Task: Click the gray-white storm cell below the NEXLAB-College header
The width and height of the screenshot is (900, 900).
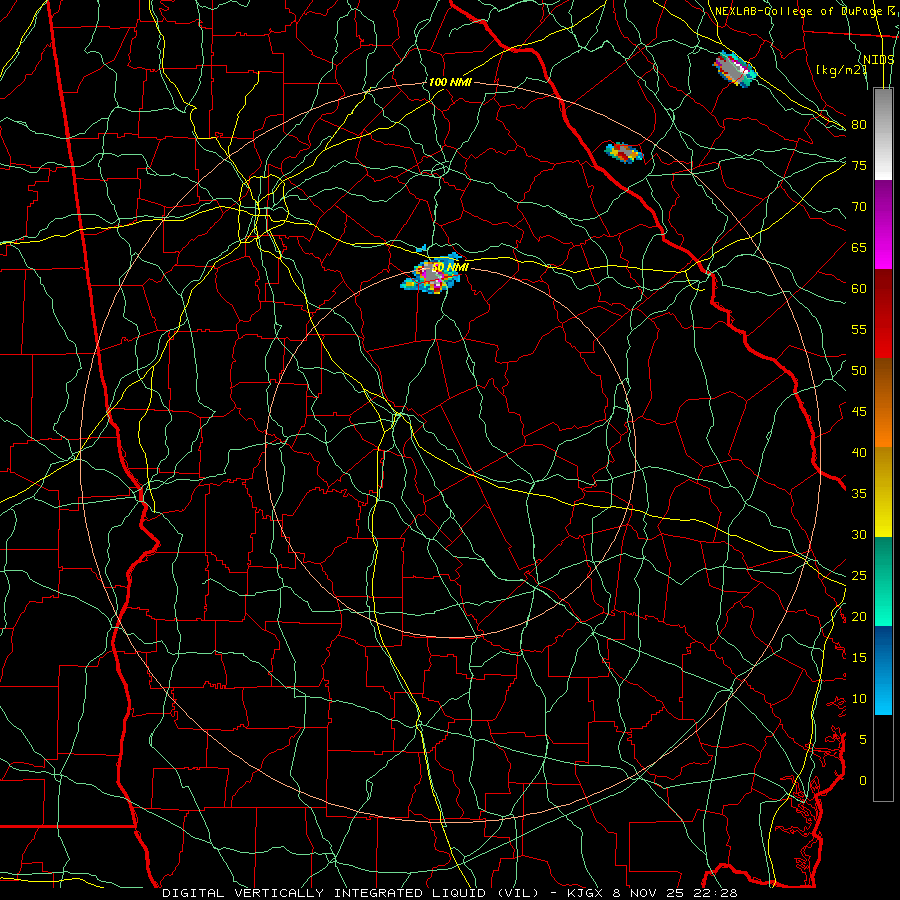Action: [x=734, y=68]
